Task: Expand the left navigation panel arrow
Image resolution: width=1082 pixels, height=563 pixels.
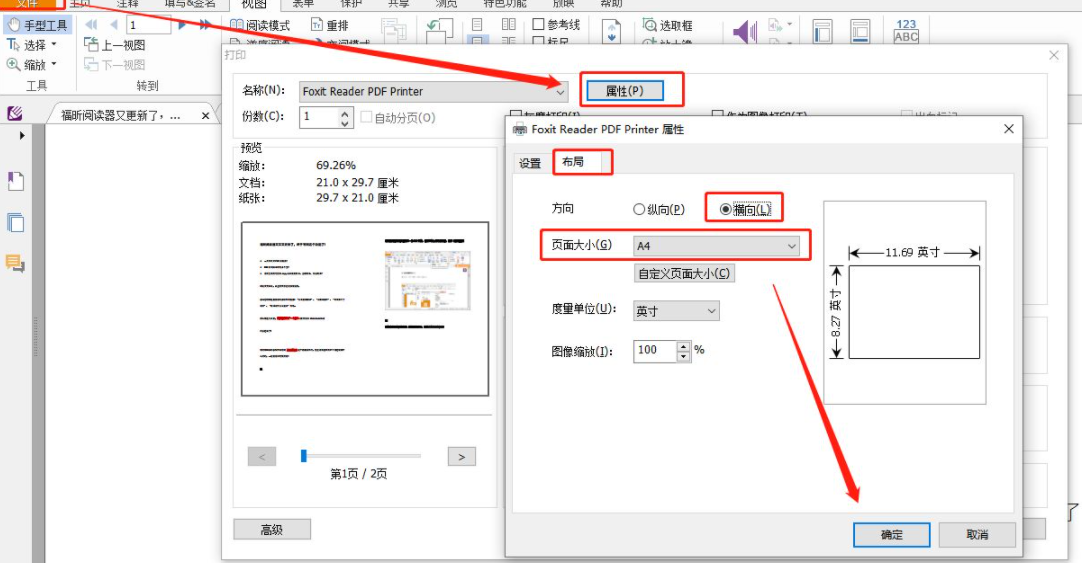Action: [22, 135]
